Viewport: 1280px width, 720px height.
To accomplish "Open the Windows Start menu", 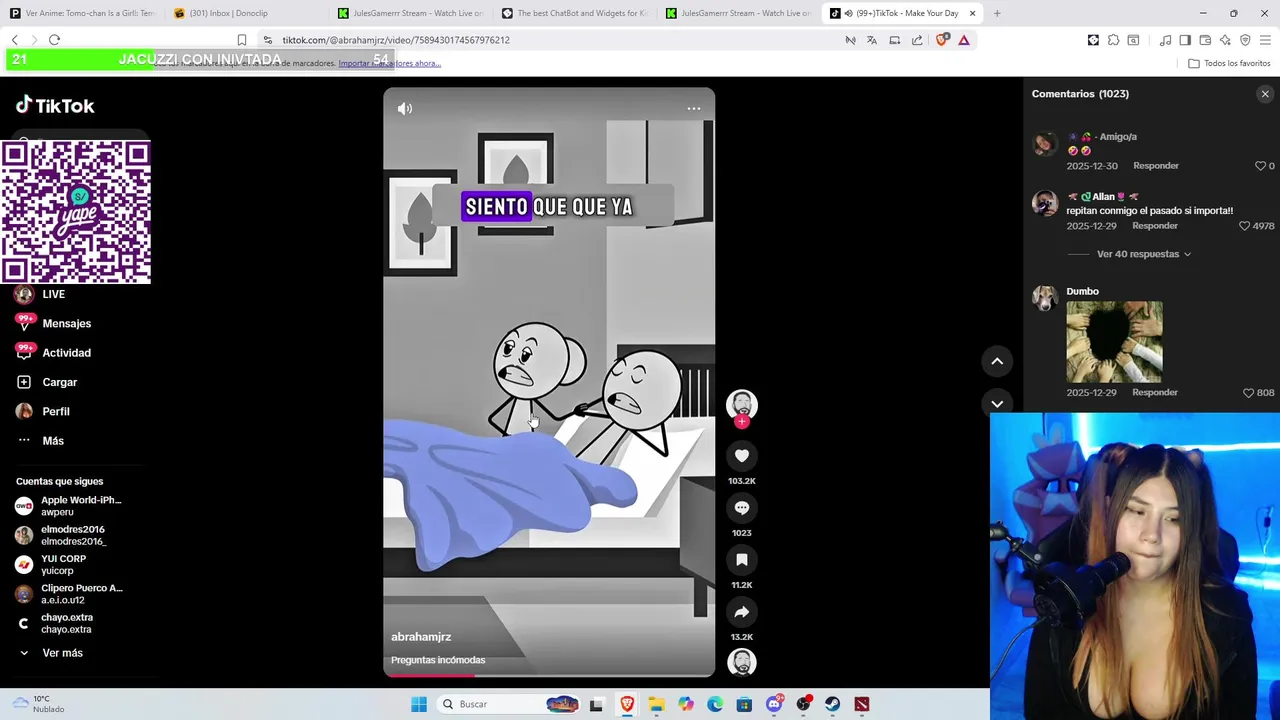I will 419,704.
